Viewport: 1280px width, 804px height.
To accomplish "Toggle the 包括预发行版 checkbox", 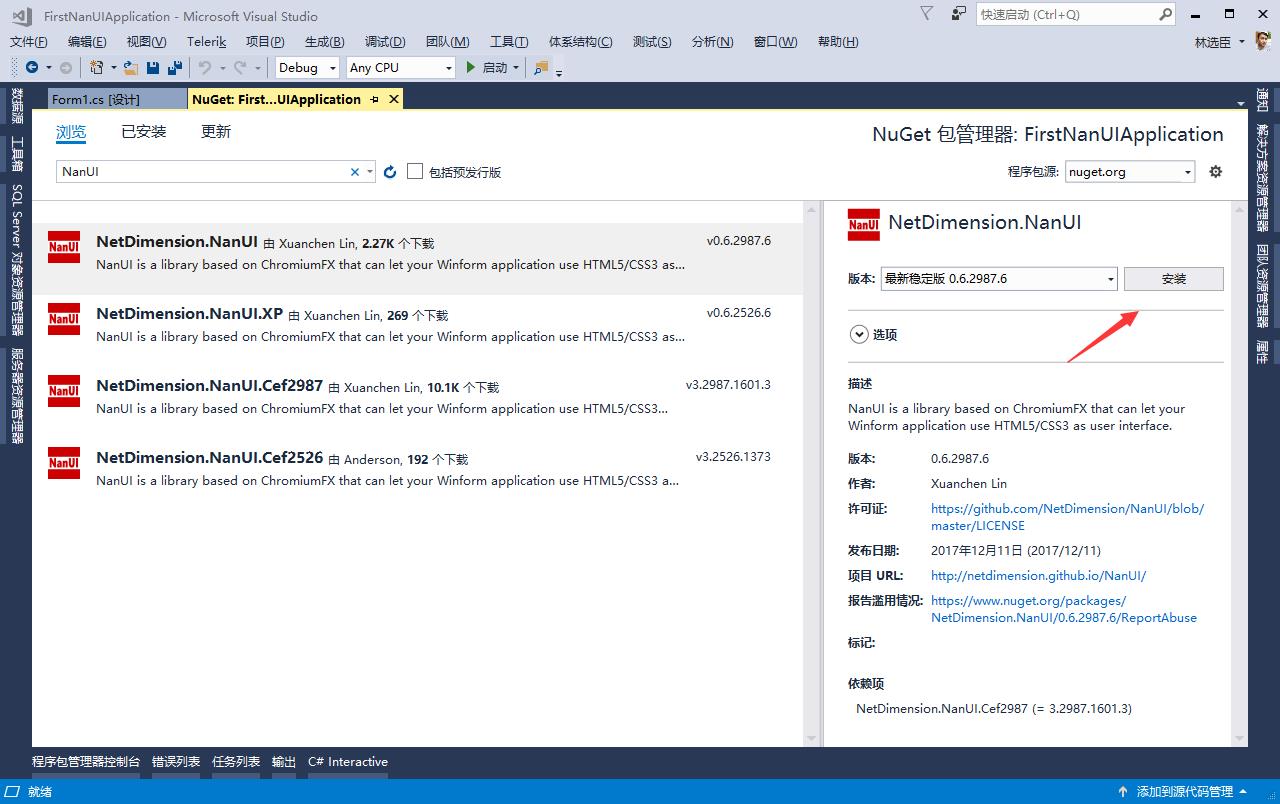I will tap(415, 171).
